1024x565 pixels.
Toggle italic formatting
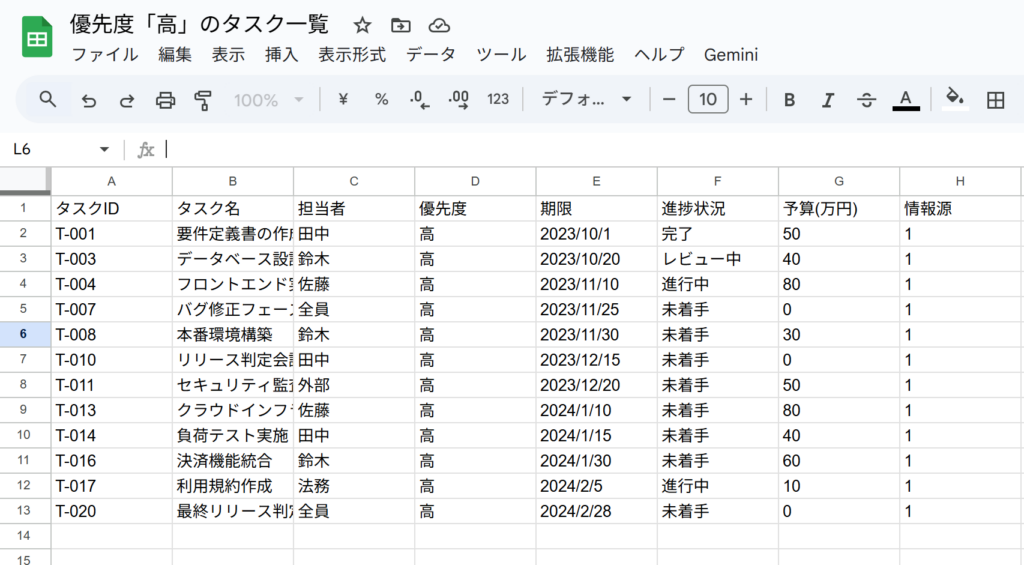pos(827,99)
